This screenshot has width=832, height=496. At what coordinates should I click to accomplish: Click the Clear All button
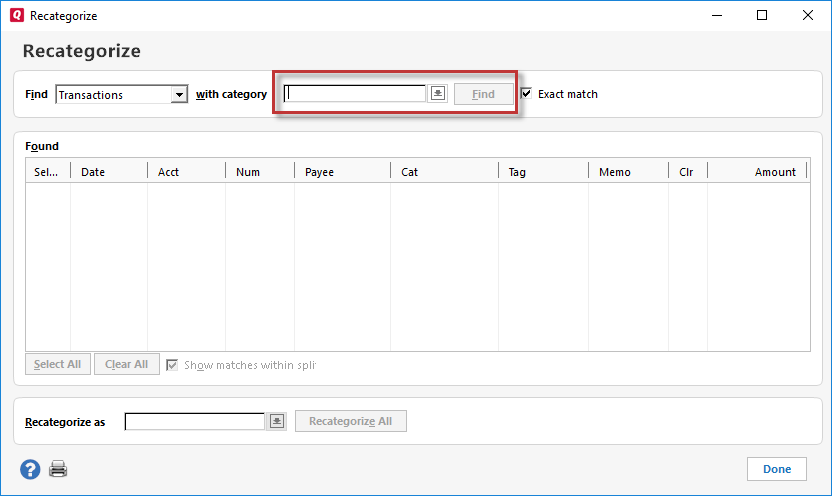126,365
